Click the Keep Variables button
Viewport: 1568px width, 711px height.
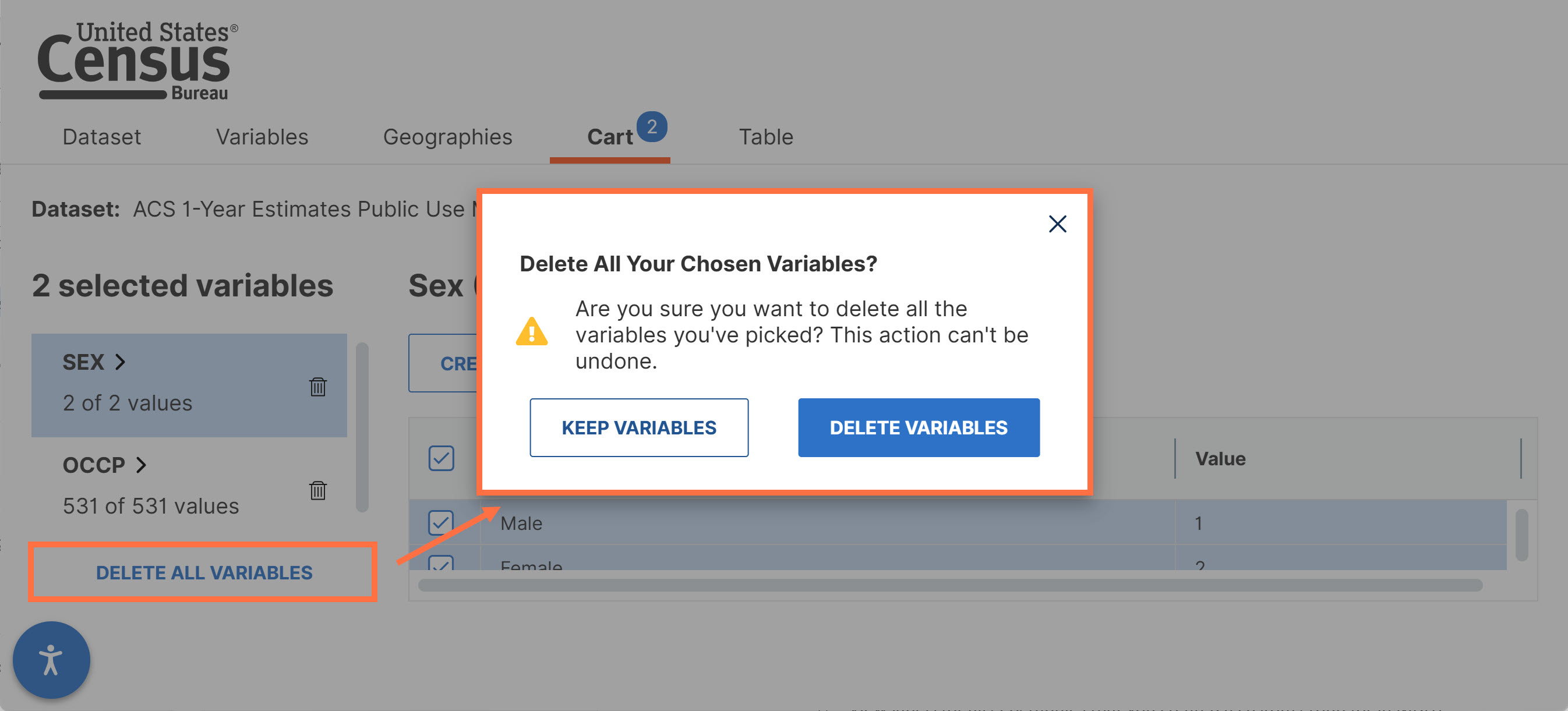point(639,428)
